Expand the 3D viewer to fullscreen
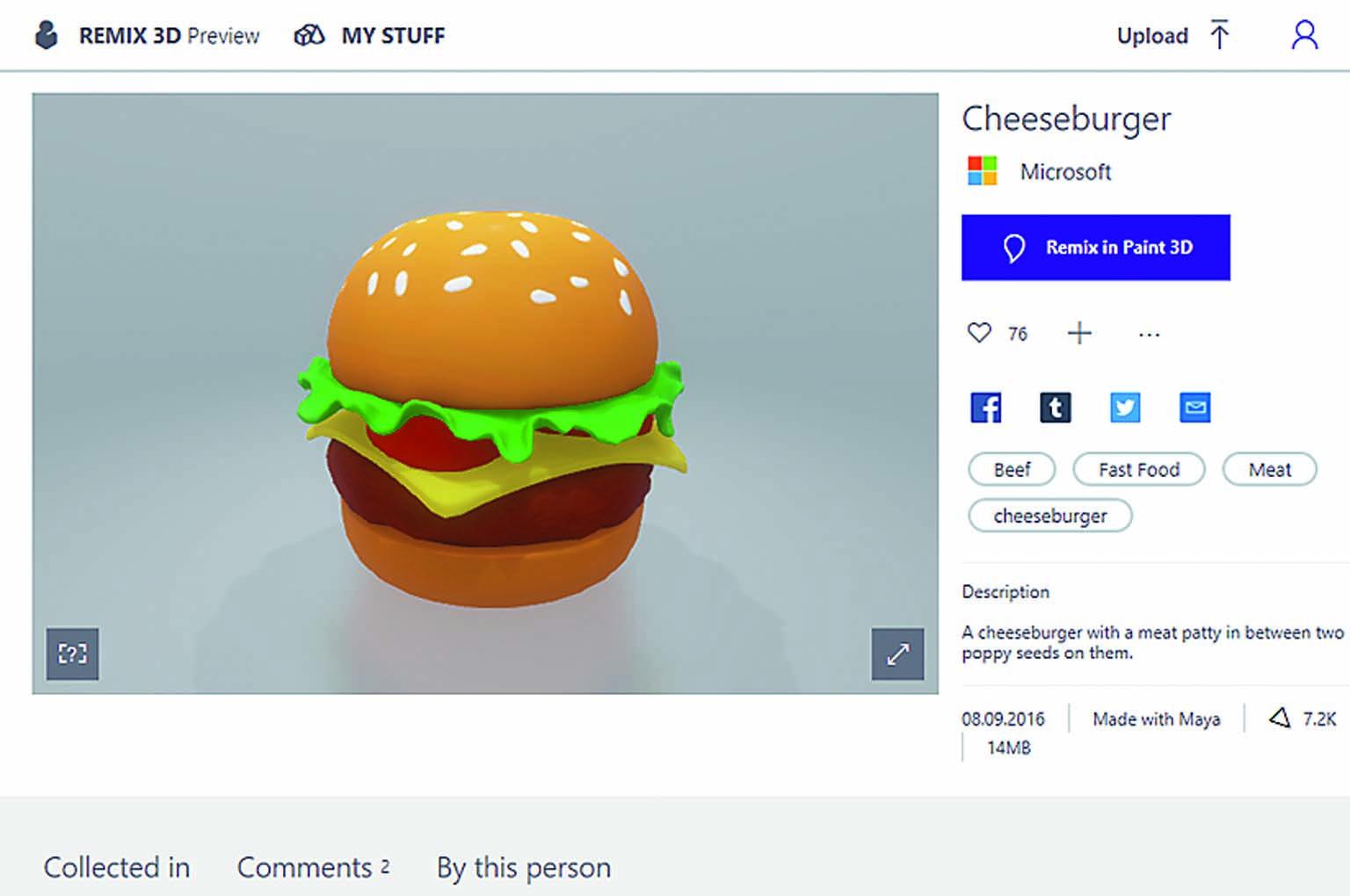The height and width of the screenshot is (896, 1350). click(897, 654)
